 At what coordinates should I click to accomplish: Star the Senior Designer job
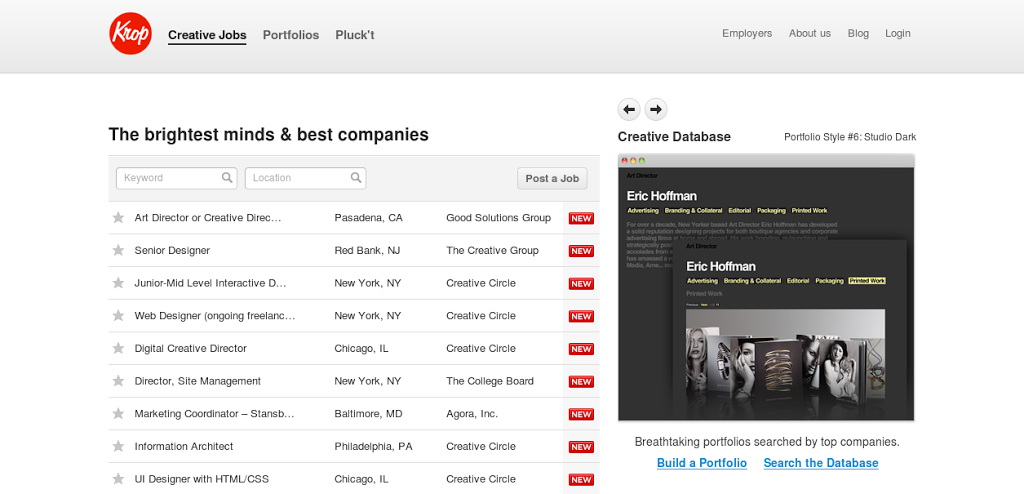(118, 250)
